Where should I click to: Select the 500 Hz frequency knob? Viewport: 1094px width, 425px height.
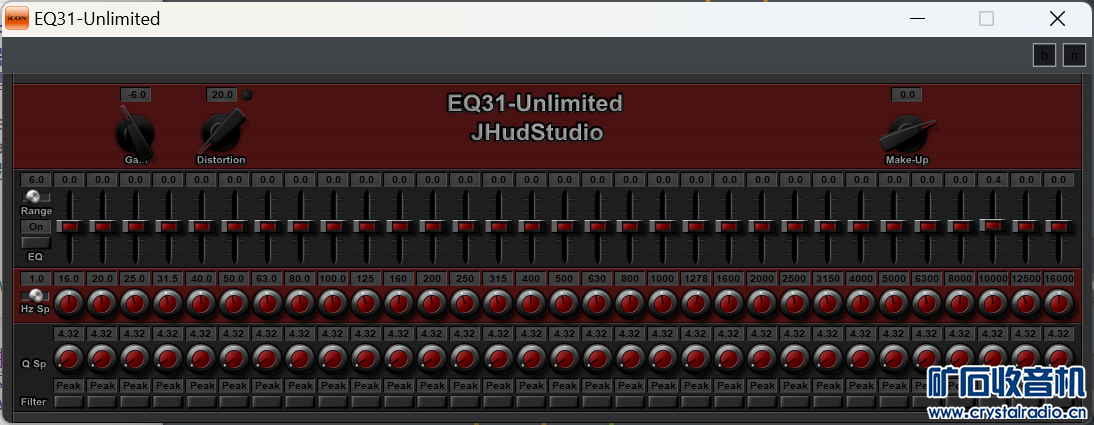coord(564,304)
